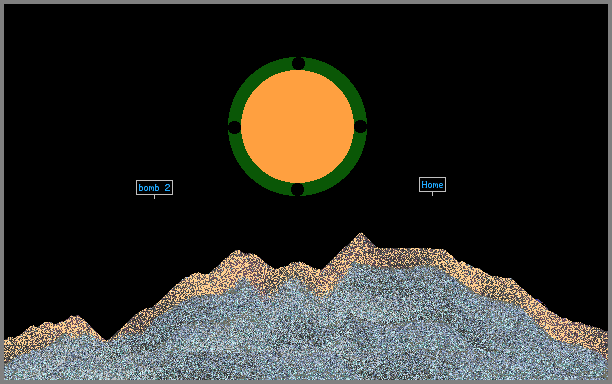Click the pointer tick below "bomb 2" label

click(x=154, y=197)
